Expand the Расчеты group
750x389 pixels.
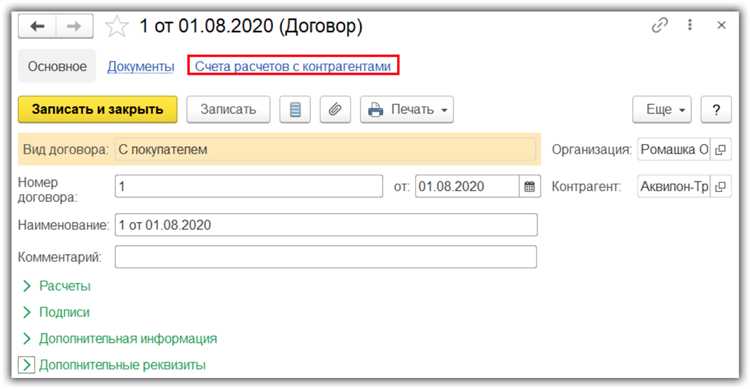click(x=56, y=286)
